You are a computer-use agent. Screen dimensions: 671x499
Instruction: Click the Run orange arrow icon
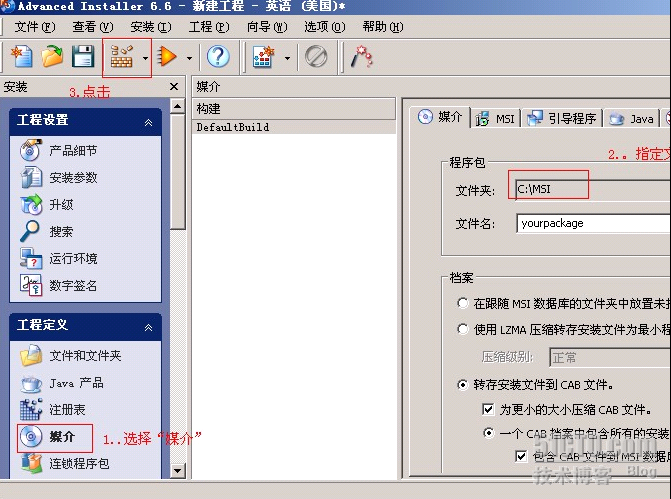[167, 56]
